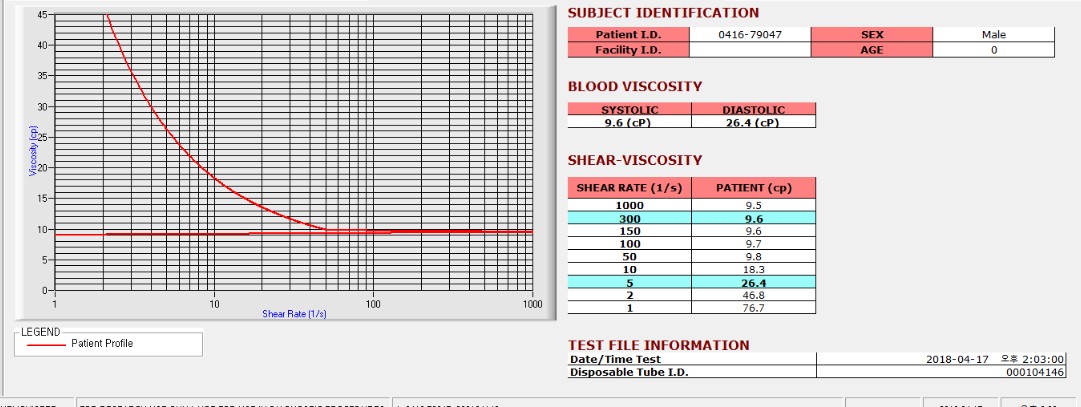Select shear rate cell 10 in table

pos(629,269)
